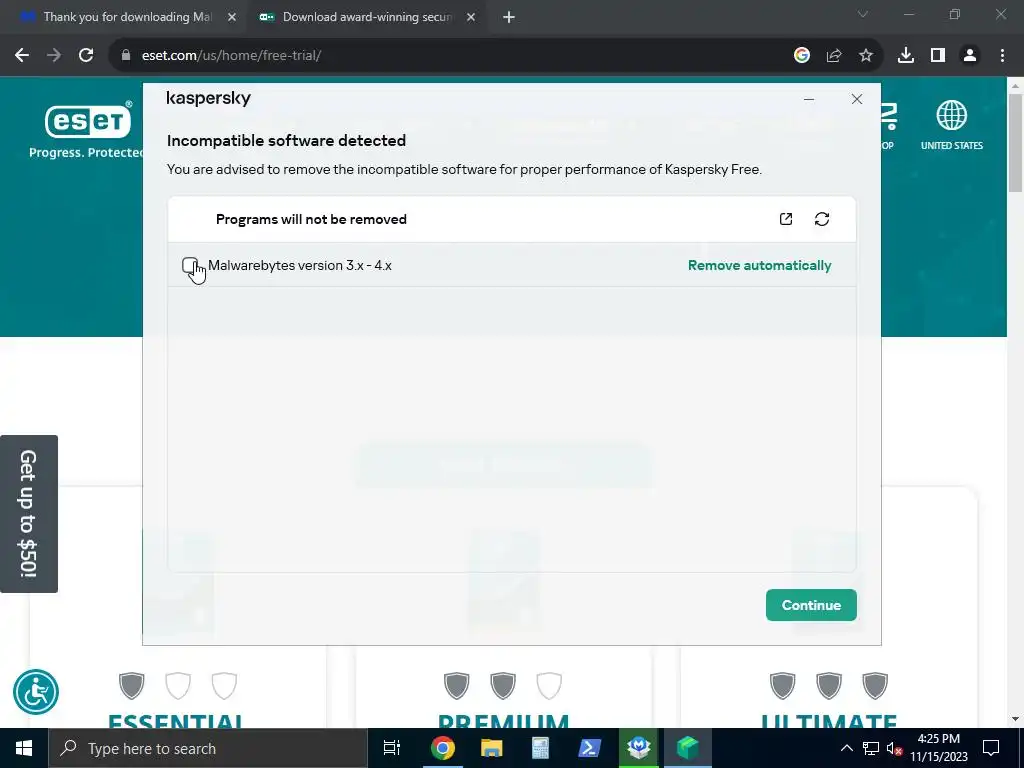The height and width of the screenshot is (768, 1024).
Task: Go forward in Chrome history
Action: (54, 56)
